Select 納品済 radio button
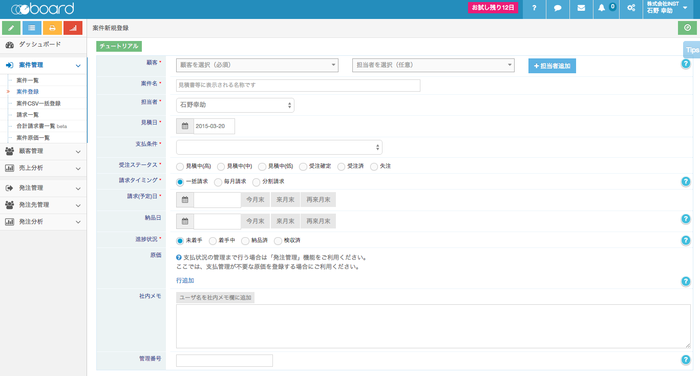Screen dimensions: 700x376 tap(246, 241)
